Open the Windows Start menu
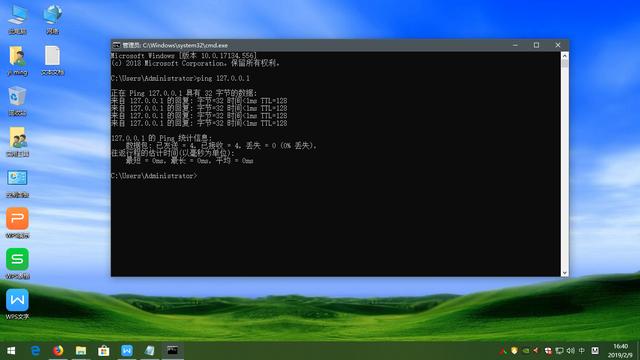Image resolution: width=640 pixels, height=360 pixels. [x=11, y=351]
